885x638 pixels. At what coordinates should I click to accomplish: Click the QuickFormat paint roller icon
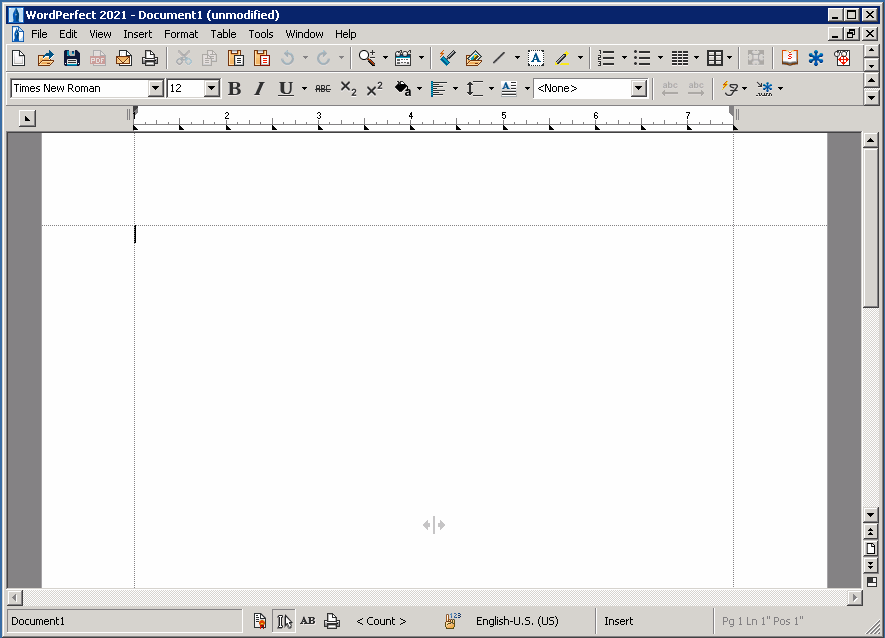coord(448,58)
